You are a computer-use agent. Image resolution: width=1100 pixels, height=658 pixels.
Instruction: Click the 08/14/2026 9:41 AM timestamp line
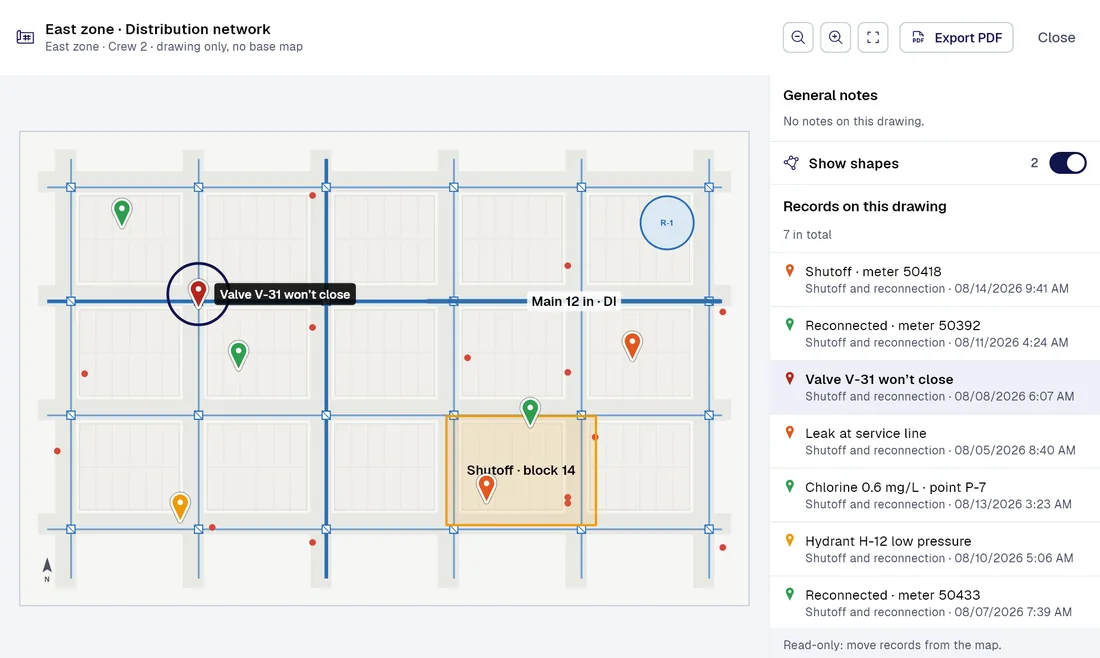click(937, 288)
